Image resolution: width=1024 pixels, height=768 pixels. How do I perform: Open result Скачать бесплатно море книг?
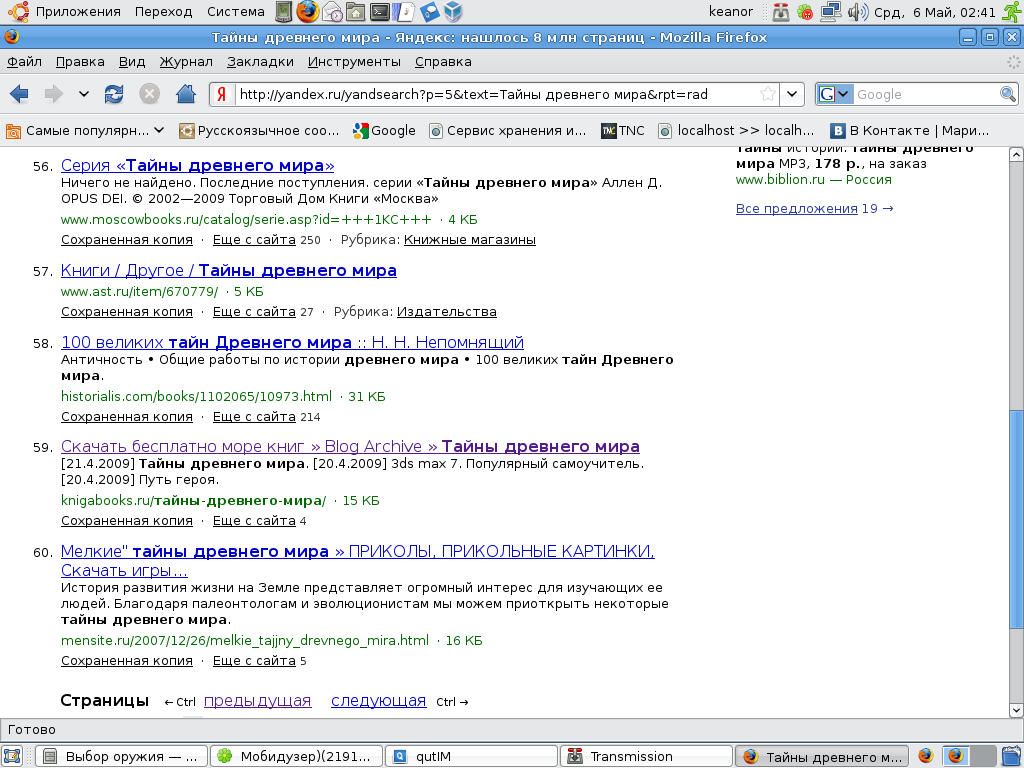tap(350, 446)
